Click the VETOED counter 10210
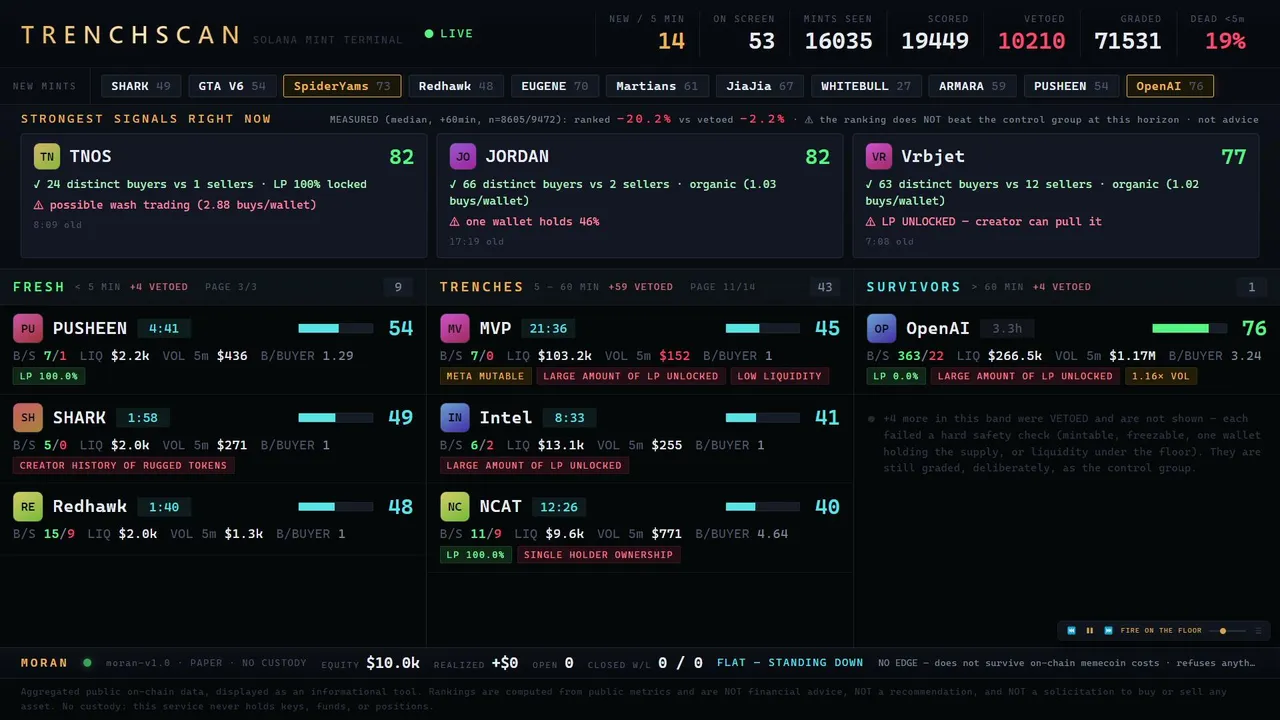1280x720 pixels. click(x=1031, y=41)
